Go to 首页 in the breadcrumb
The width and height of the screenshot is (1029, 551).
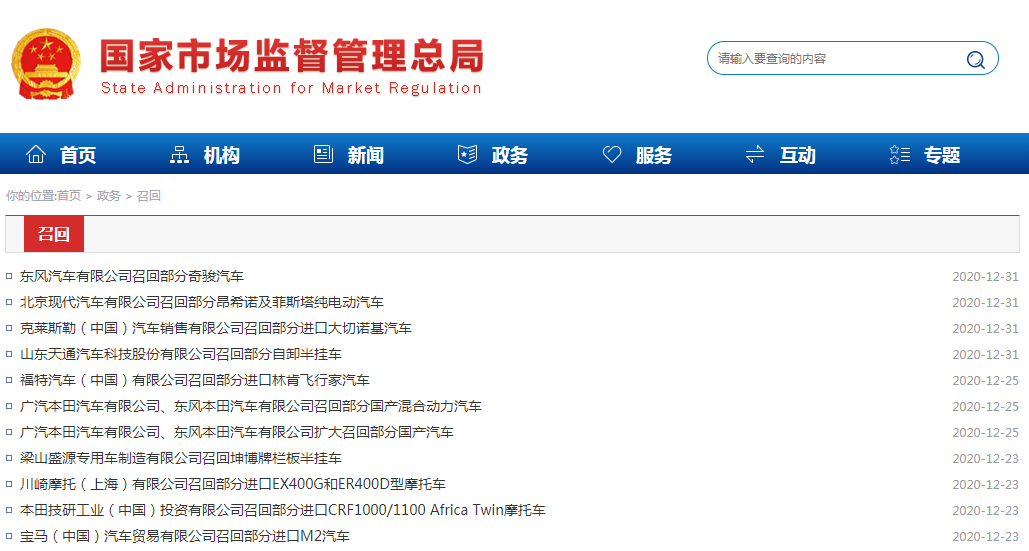pos(69,196)
